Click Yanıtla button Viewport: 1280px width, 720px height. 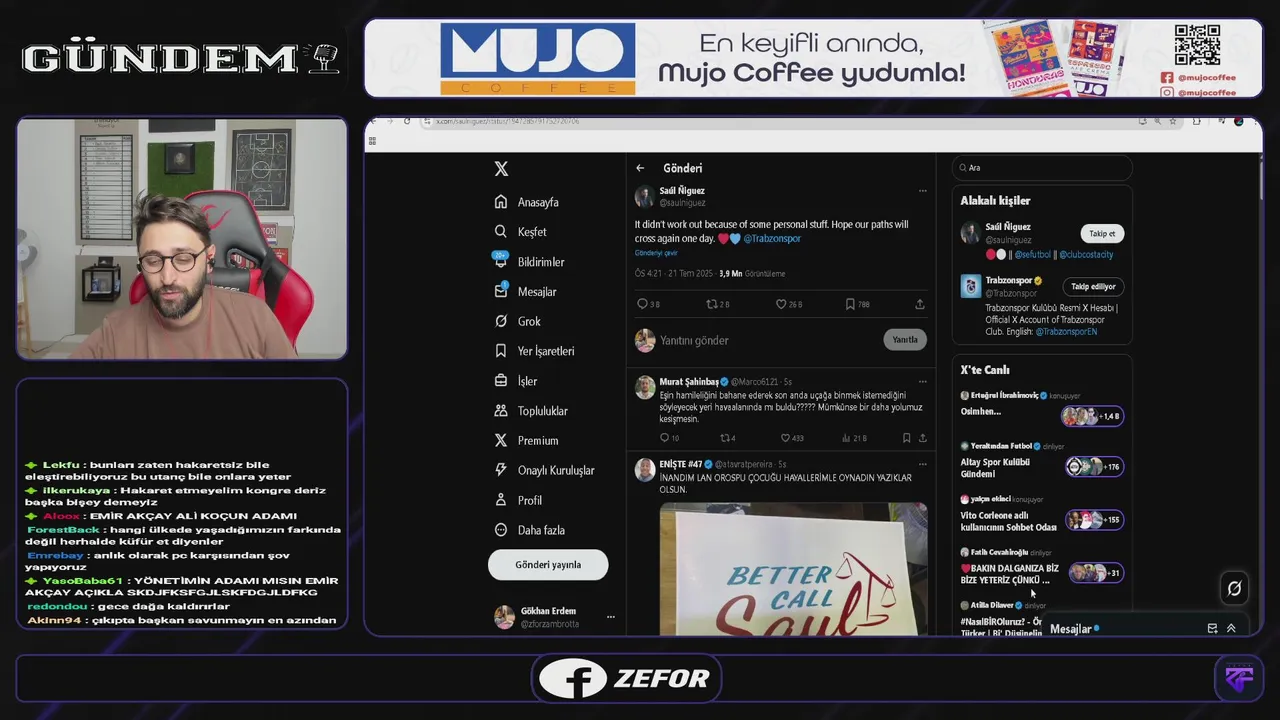click(905, 340)
